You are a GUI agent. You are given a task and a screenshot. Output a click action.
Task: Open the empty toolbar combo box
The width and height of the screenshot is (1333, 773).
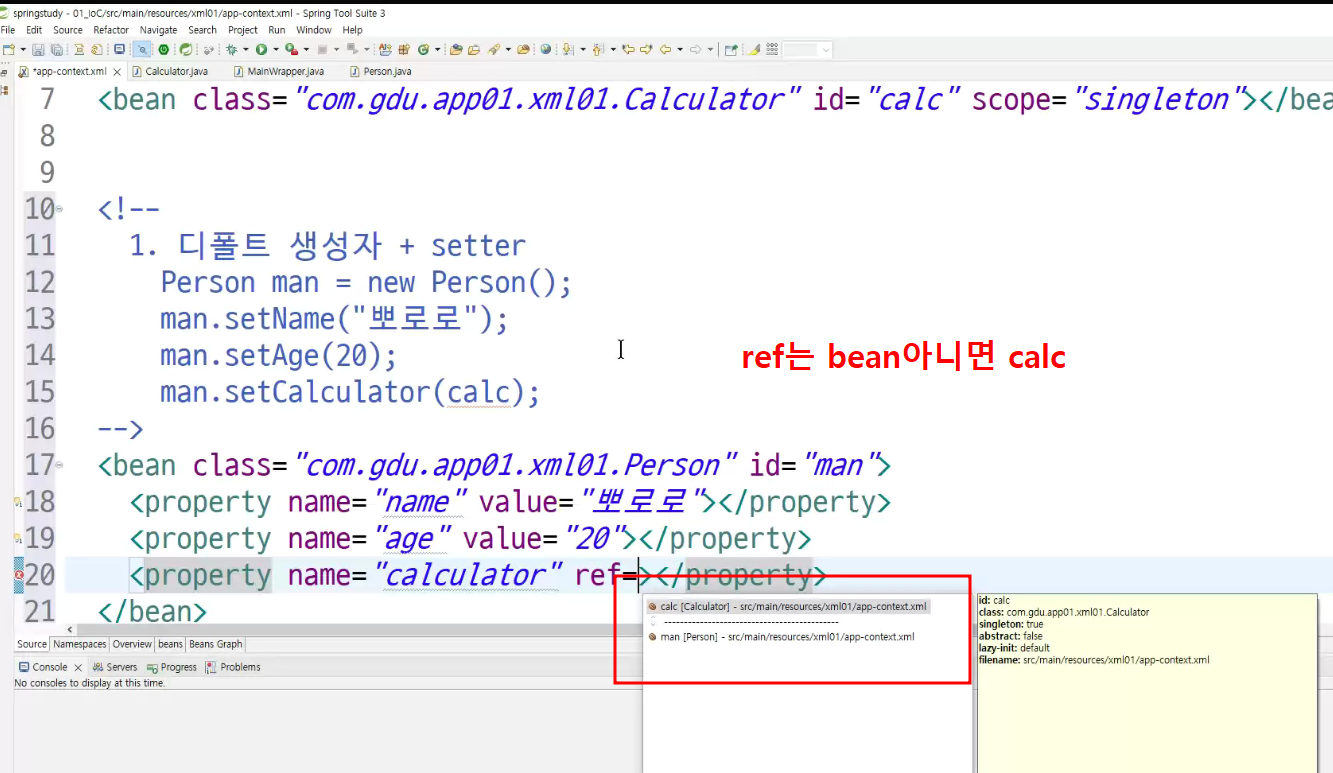[807, 49]
